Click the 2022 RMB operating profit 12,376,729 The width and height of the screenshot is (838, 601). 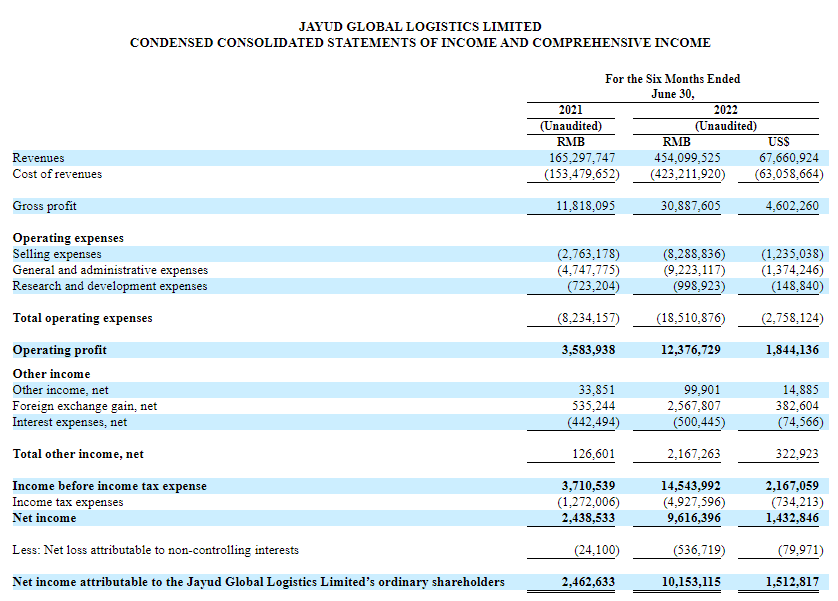(x=686, y=350)
